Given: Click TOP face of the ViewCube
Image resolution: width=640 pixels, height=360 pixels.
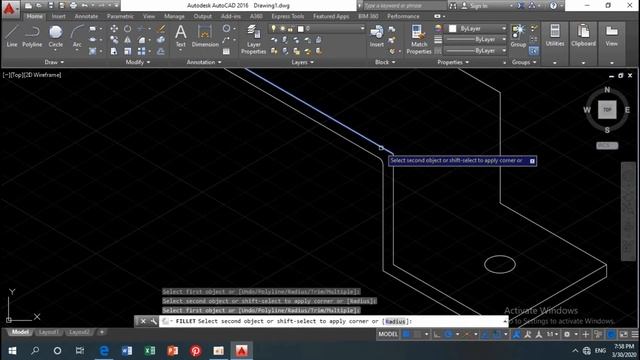Looking at the screenshot, I should tap(607, 110).
